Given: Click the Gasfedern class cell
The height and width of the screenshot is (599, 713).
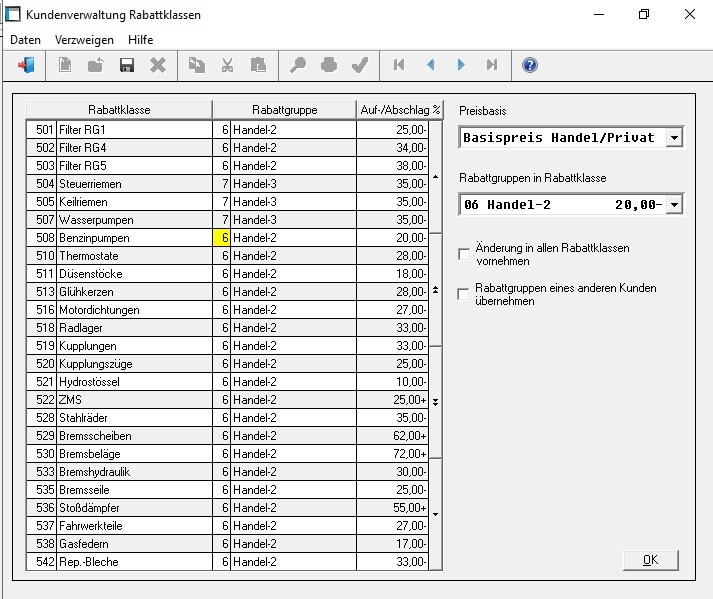Looking at the screenshot, I should coord(134,544).
